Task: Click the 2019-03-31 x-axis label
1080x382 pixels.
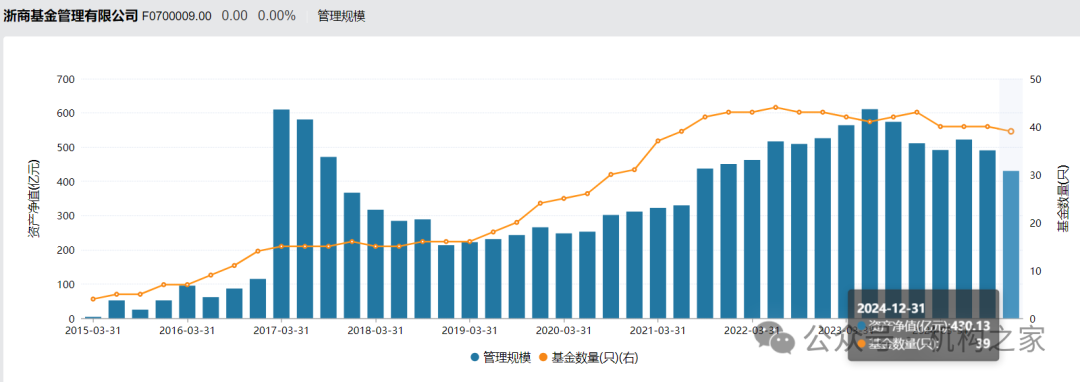Action: pos(470,330)
